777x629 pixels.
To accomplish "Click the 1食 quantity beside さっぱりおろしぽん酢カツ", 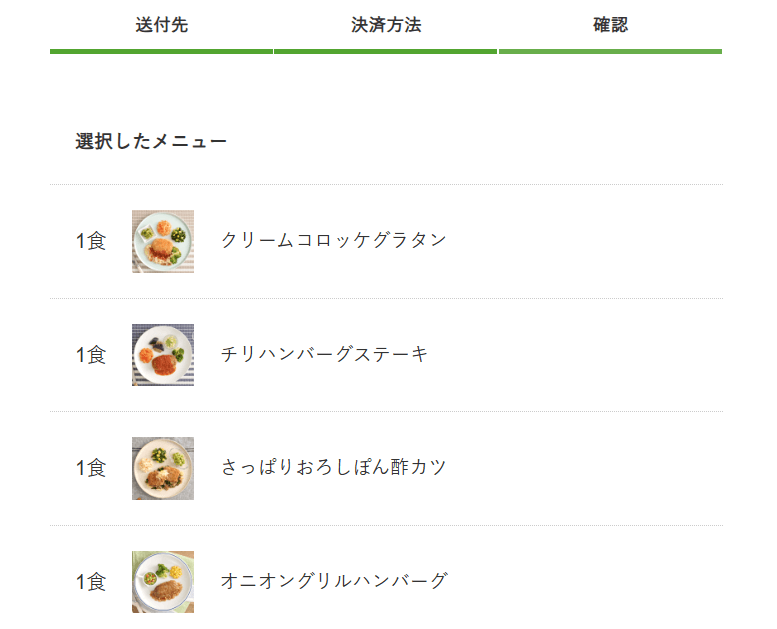I will point(90,468).
